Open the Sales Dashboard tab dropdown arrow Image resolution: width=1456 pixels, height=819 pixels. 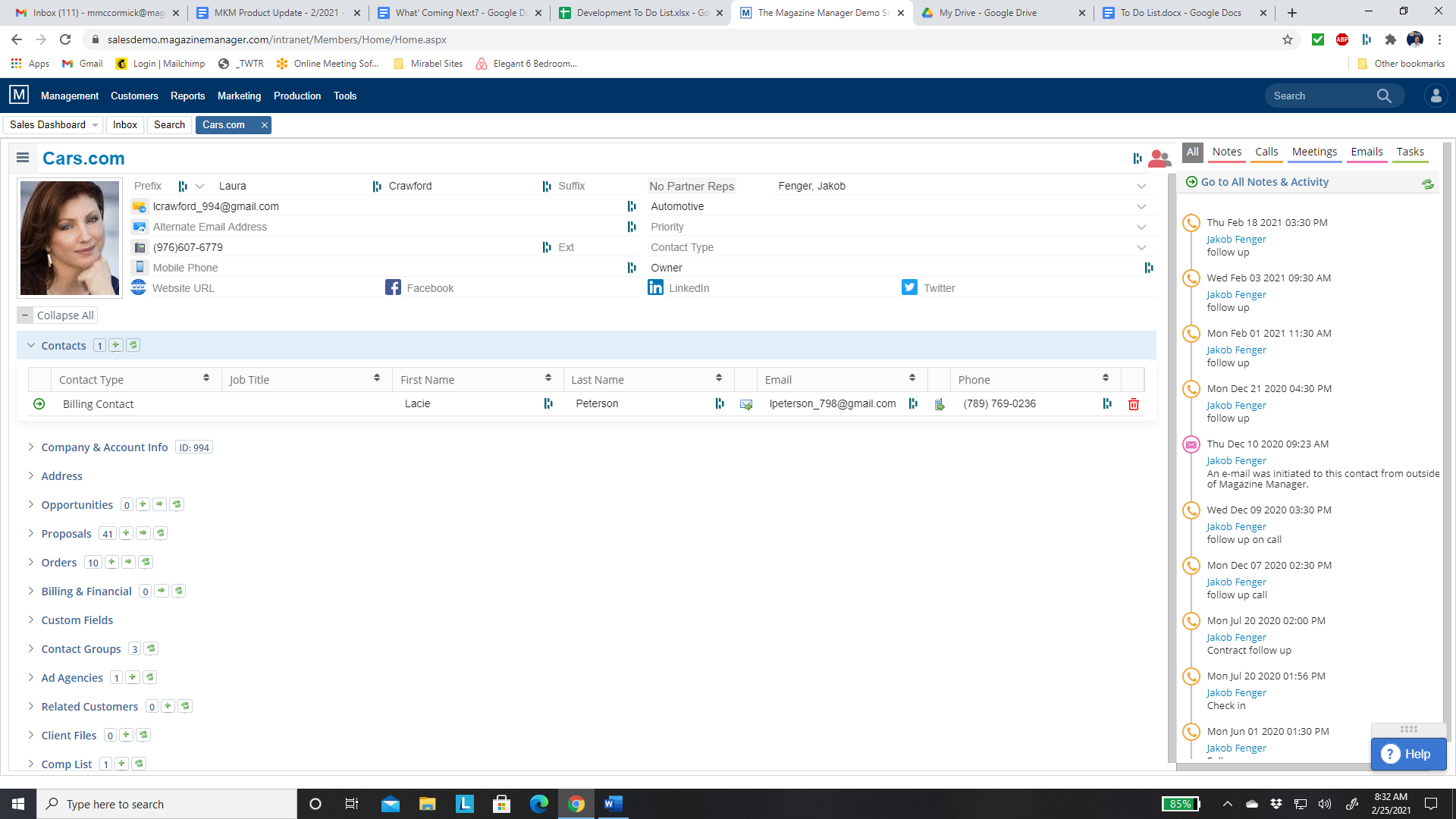(x=95, y=125)
